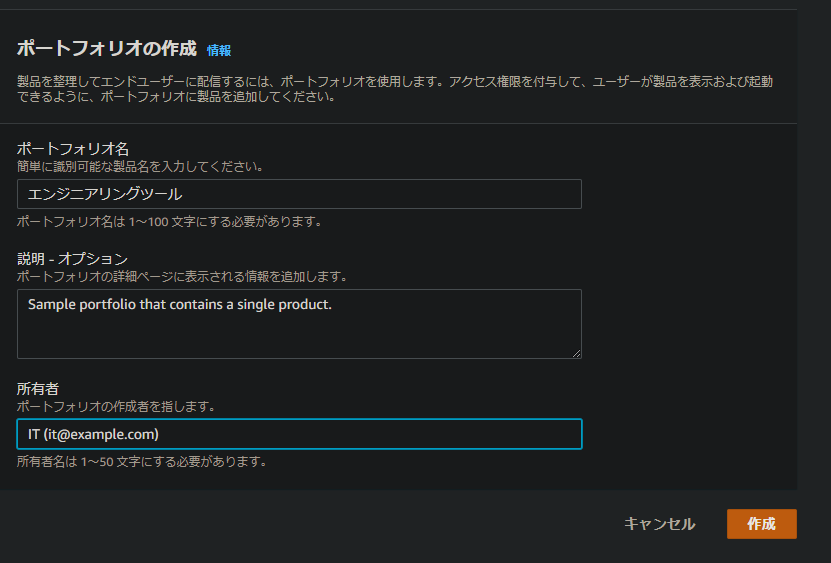Open the 情報 info link
This screenshot has height=563, width=831.
(219, 50)
